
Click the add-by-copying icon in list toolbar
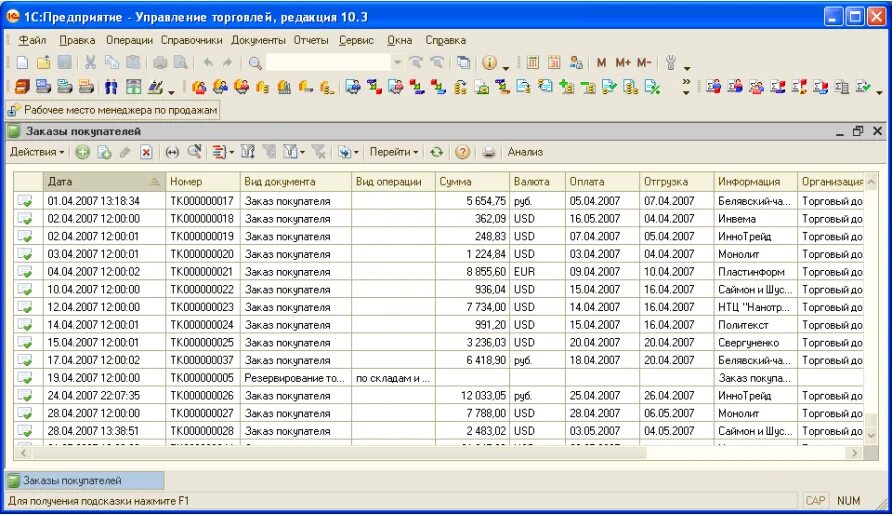click(104, 152)
